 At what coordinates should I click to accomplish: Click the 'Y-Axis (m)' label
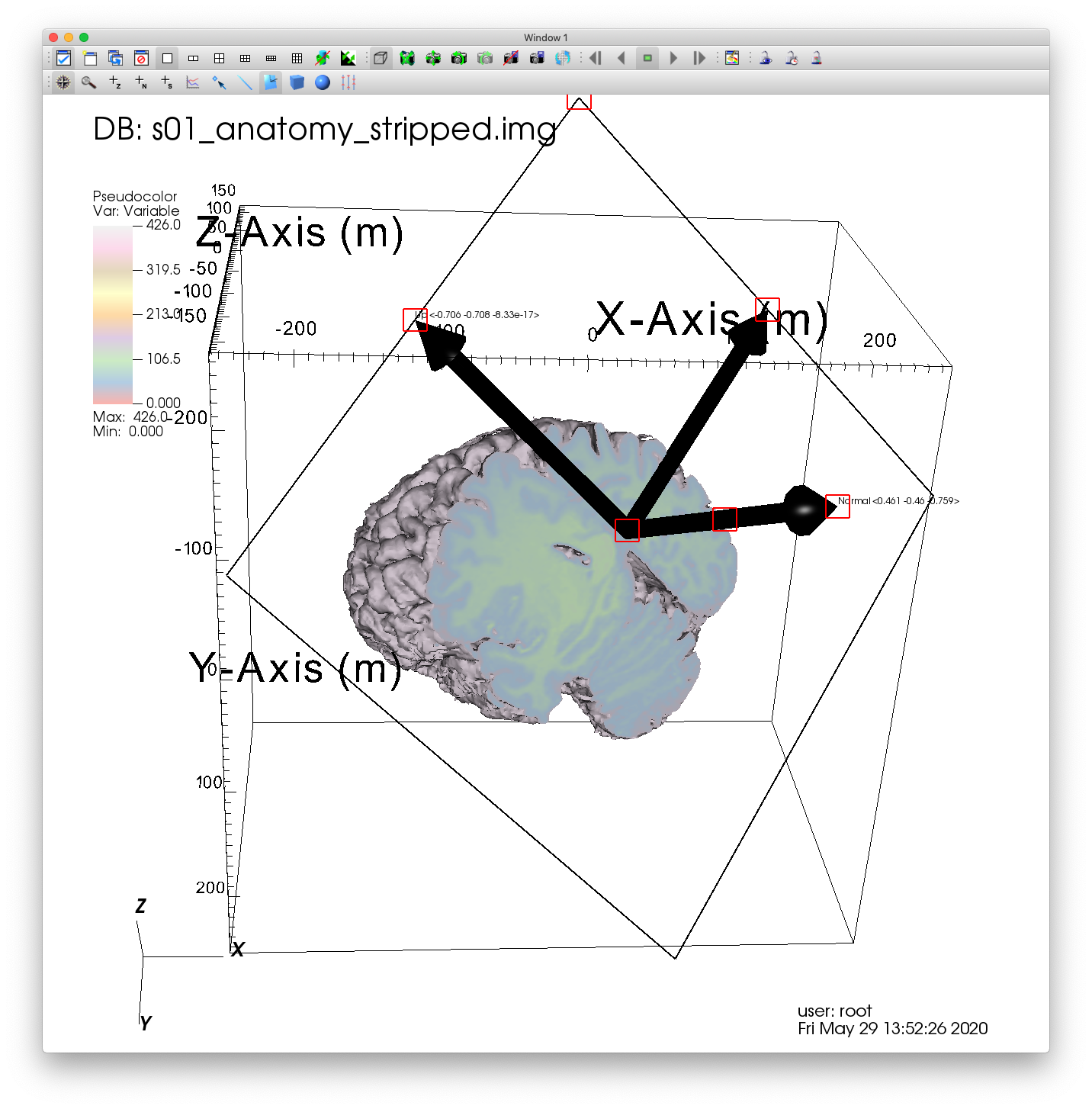pos(295,669)
